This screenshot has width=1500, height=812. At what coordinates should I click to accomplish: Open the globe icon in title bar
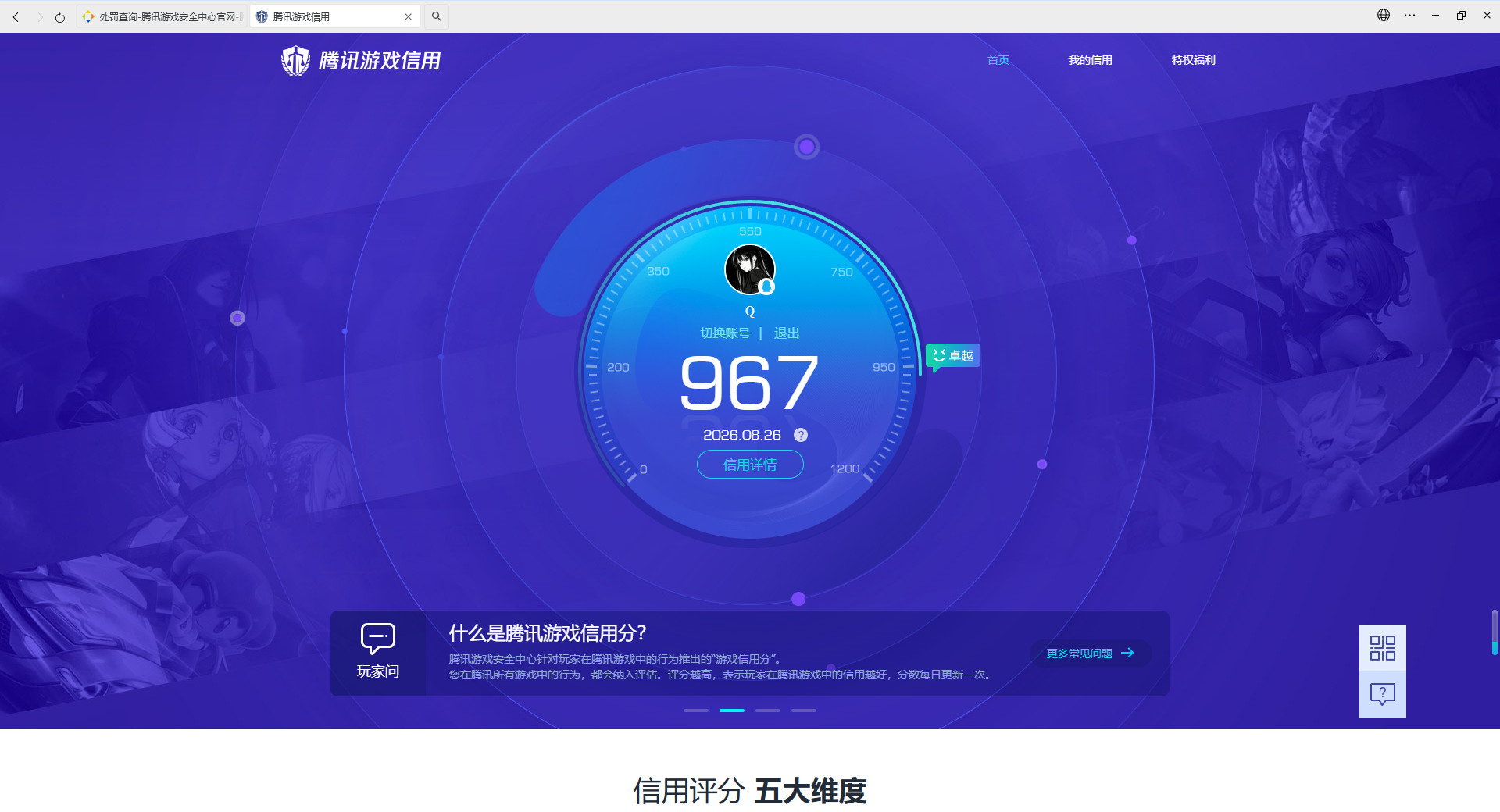click(1384, 15)
